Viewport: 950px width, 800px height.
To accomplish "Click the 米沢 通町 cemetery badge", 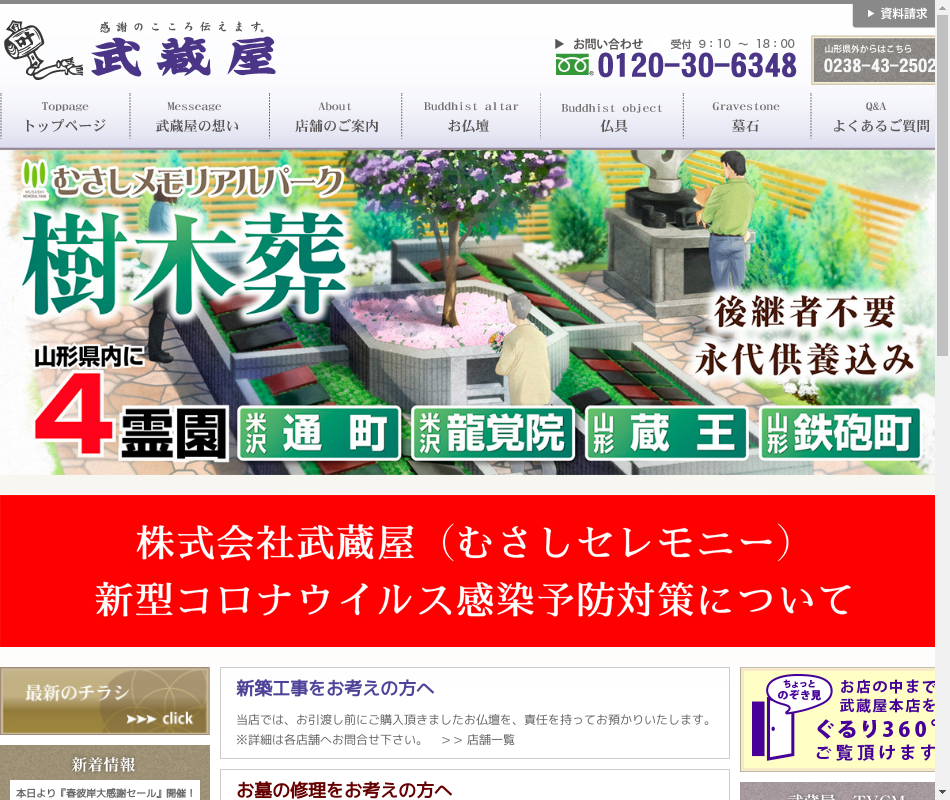I will coord(319,433).
